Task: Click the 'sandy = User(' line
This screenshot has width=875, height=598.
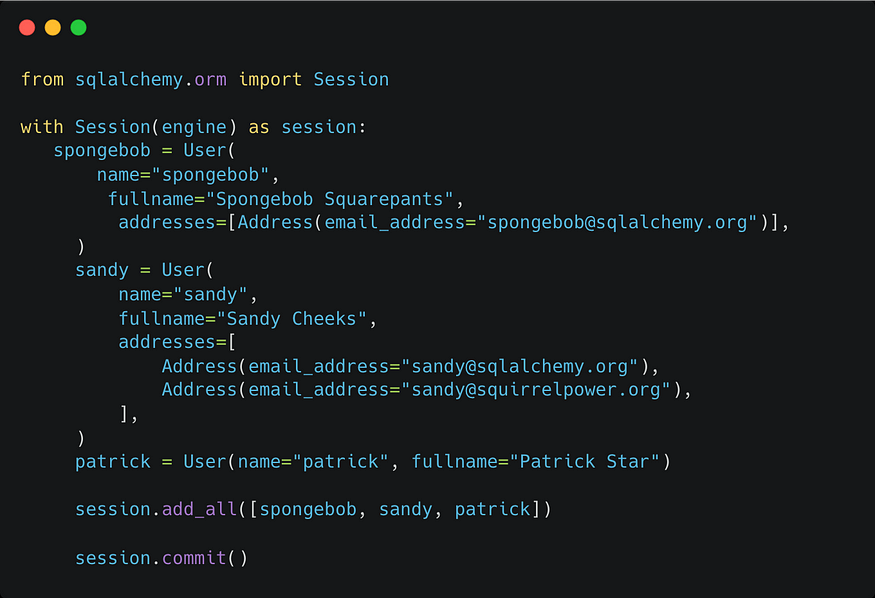Action: (145, 271)
